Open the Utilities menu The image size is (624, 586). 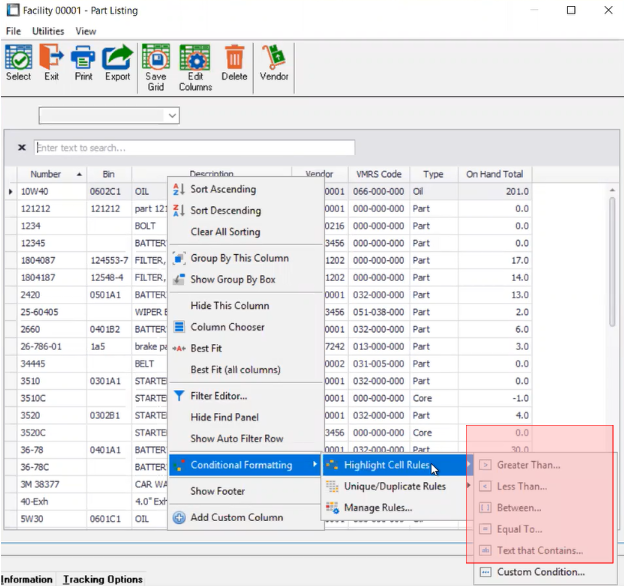click(48, 31)
